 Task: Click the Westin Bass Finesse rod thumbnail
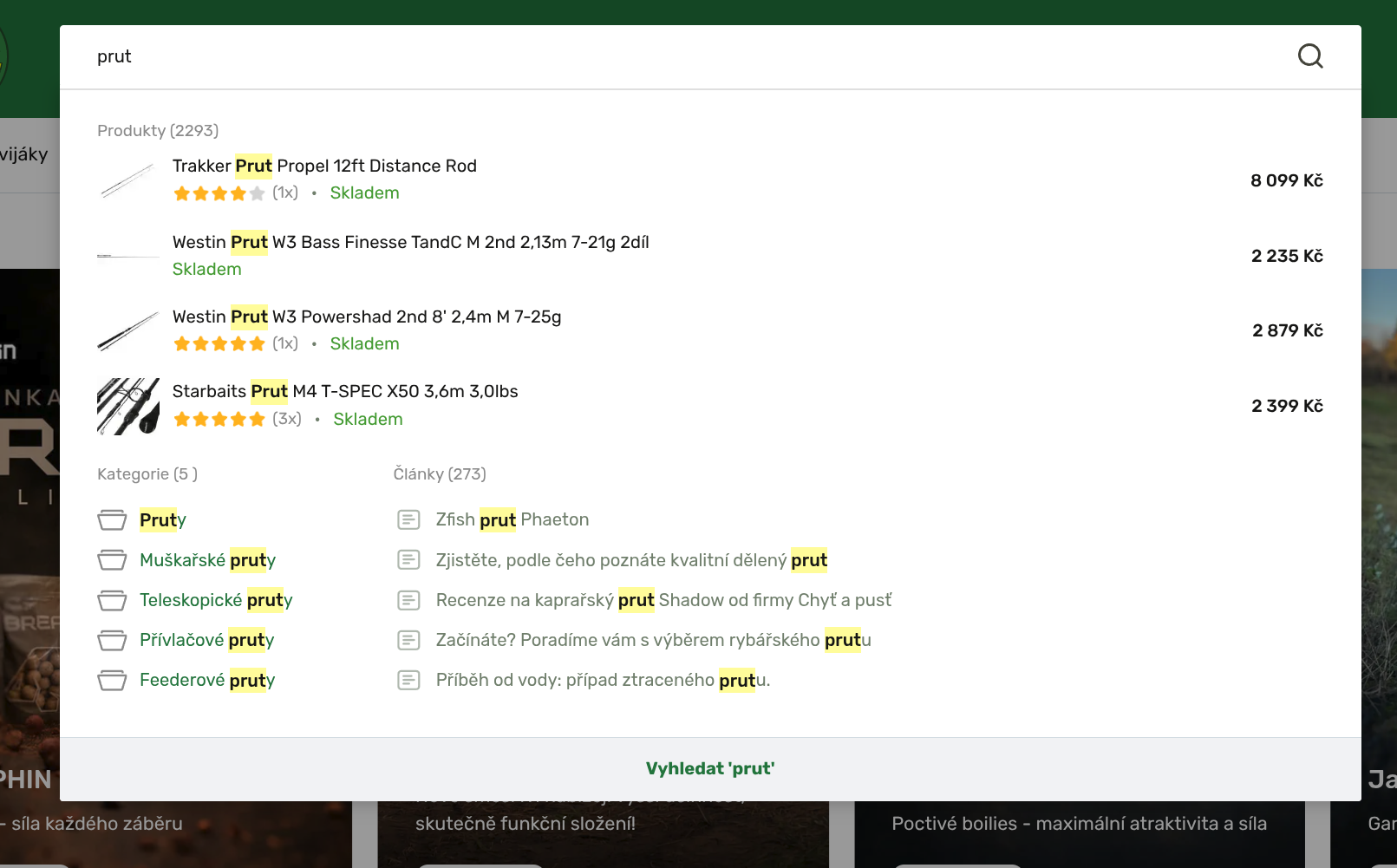(128, 256)
